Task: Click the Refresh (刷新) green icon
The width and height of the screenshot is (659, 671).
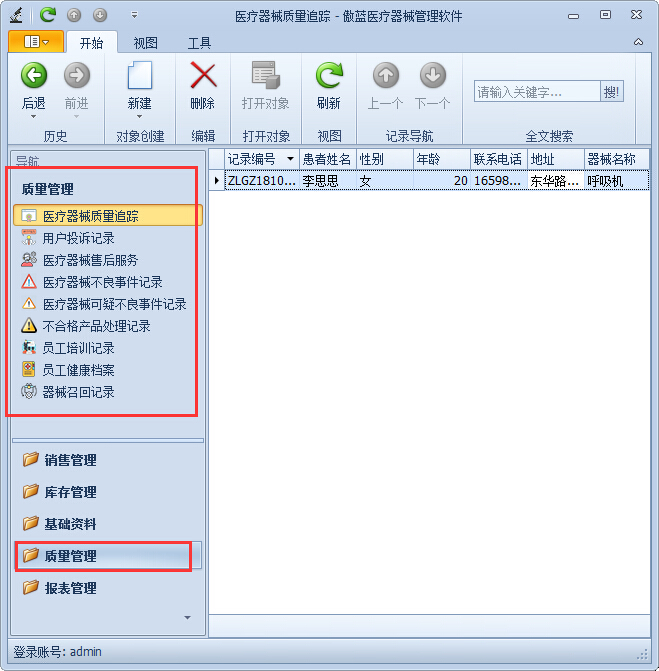Action: point(329,76)
